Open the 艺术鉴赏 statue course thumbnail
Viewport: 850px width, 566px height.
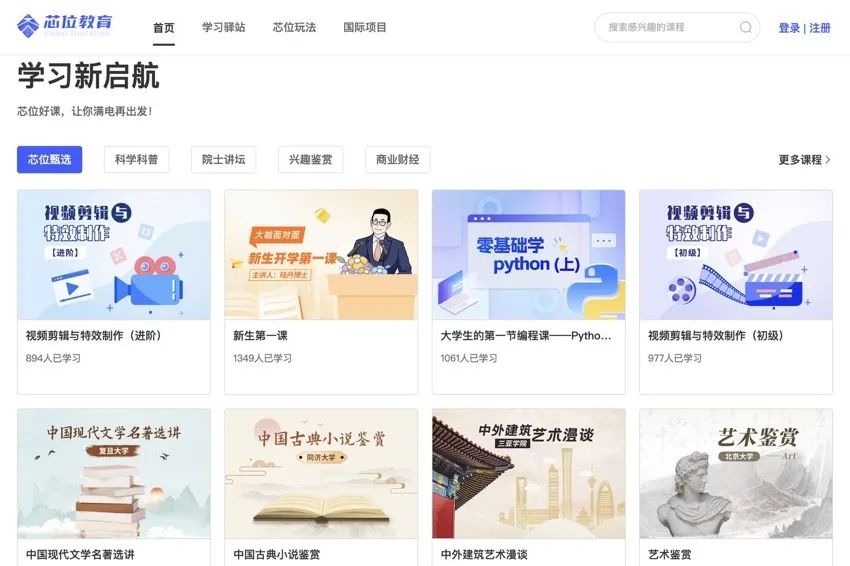(x=736, y=473)
